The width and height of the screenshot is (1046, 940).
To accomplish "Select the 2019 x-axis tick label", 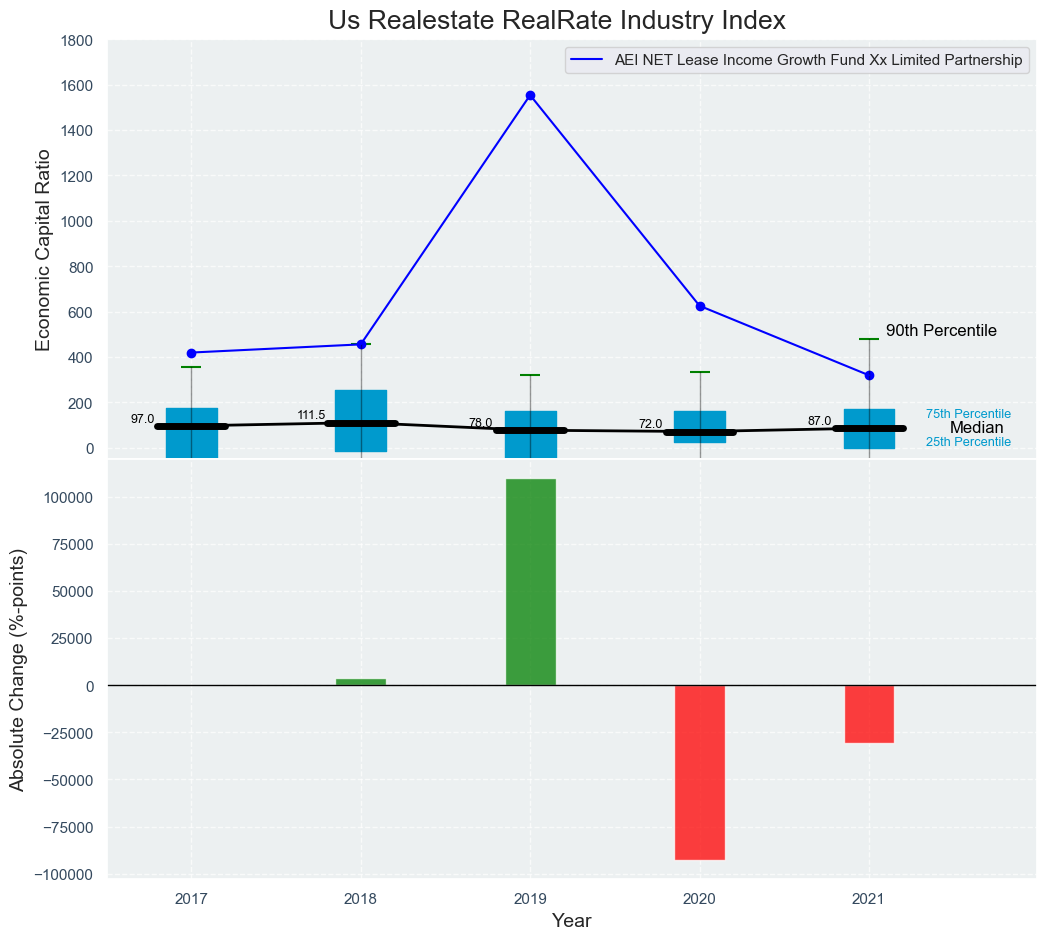I will [x=530, y=900].
